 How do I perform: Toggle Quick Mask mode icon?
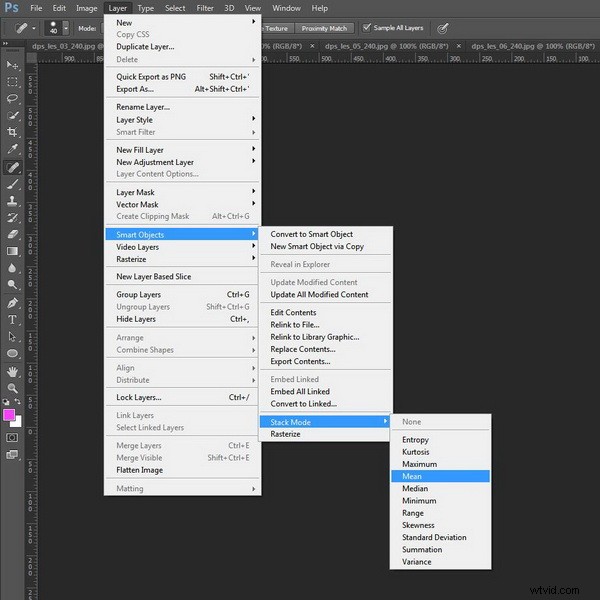pos(13,437)
